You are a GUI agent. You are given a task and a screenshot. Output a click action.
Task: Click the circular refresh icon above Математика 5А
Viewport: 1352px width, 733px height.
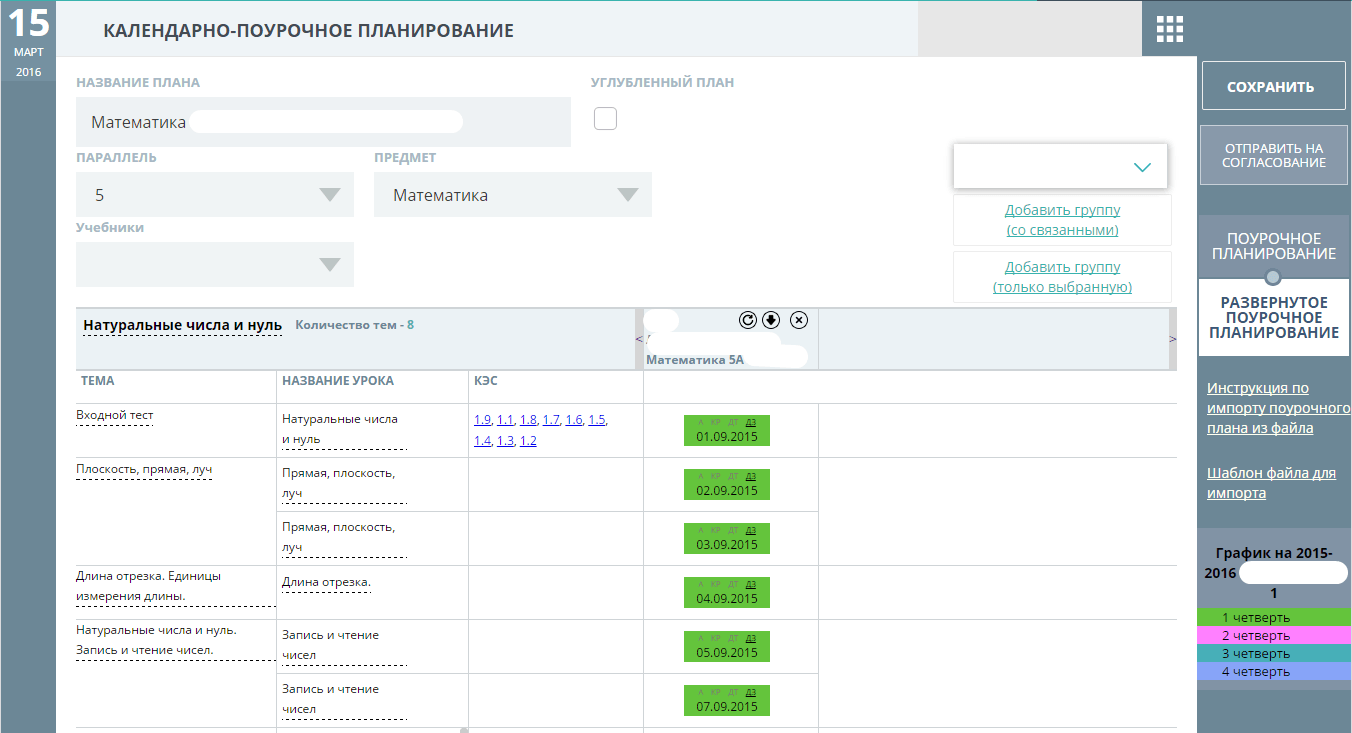(748, 320)
